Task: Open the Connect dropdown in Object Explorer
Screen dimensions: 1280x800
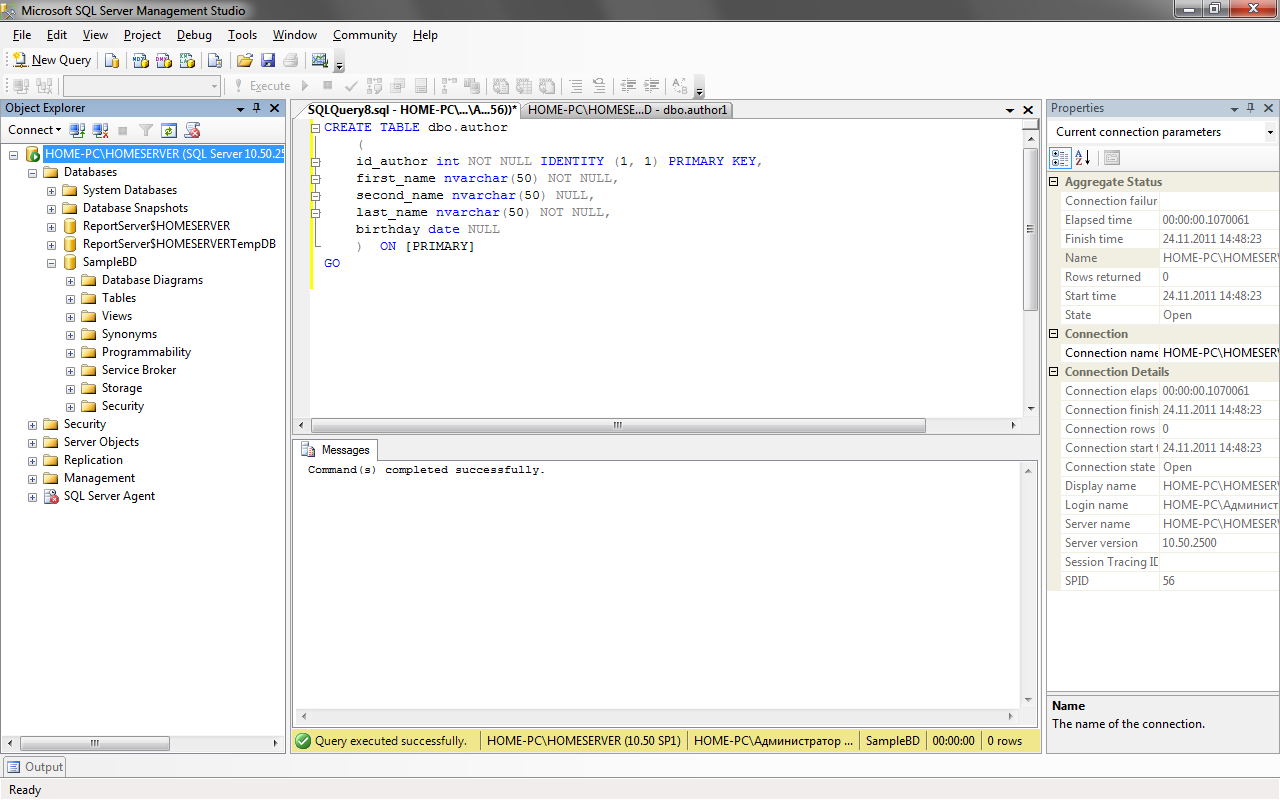Action: pyautogui.click(x=34, y=130)
